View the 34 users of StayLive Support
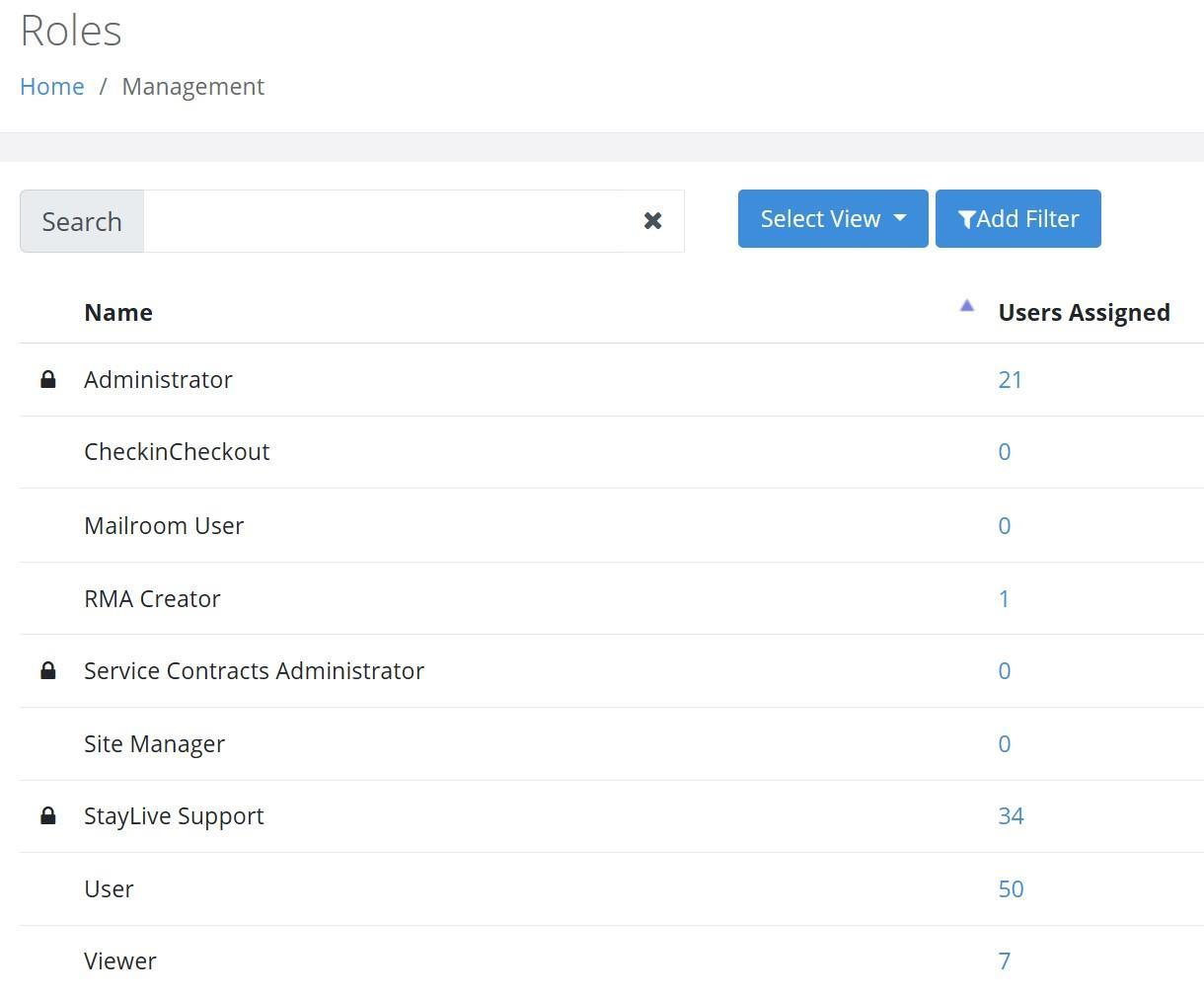The width and height of the screenshot is (1204, 997). (x=1012, y=815)
